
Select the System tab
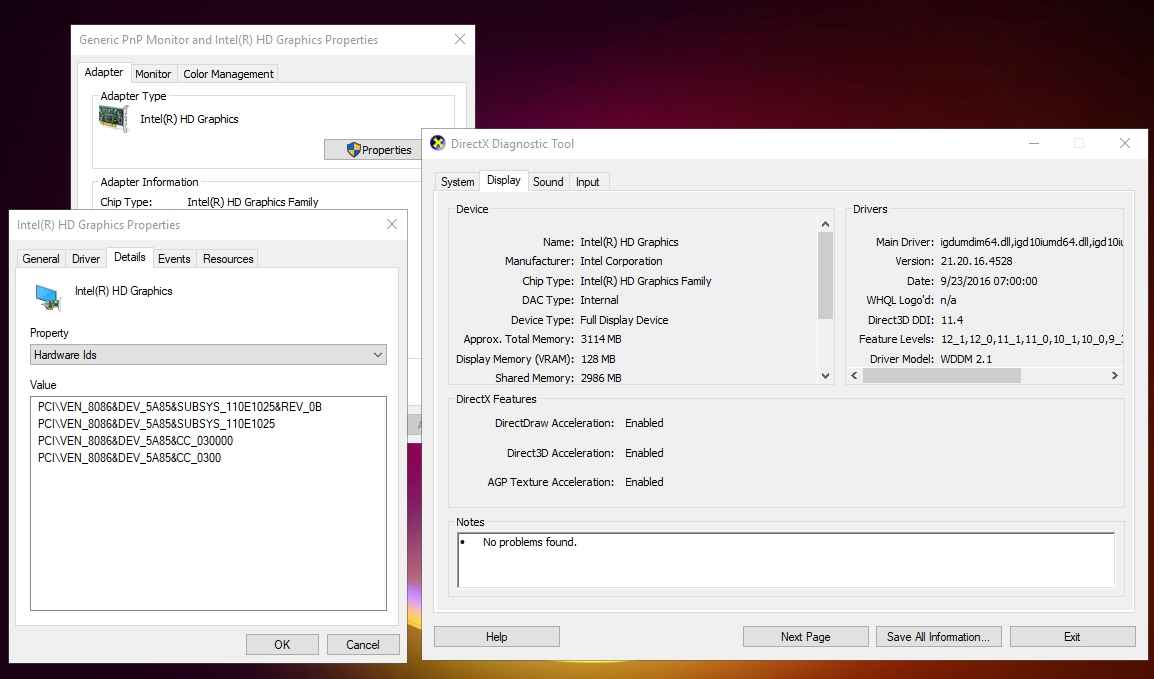coord(457,182)
